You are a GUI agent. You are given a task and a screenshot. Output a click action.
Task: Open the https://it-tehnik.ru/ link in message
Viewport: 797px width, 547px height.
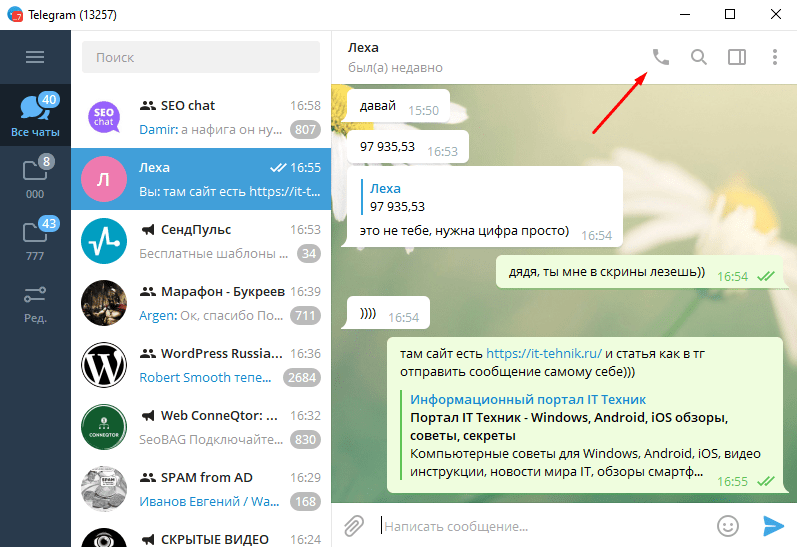[544, 353]
